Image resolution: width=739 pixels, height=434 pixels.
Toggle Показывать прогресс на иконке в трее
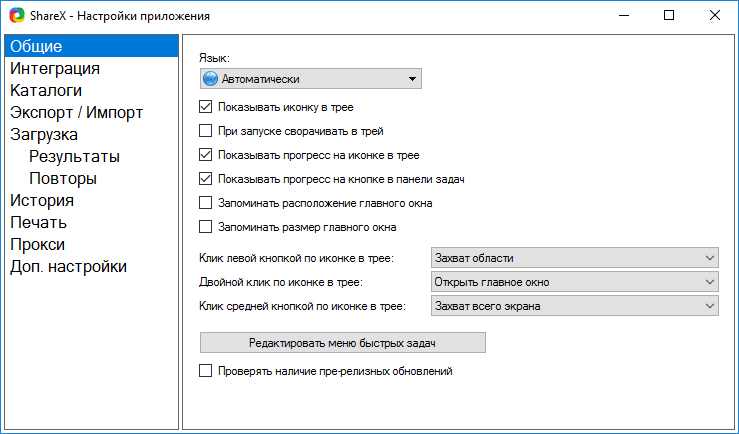(205, 155)
